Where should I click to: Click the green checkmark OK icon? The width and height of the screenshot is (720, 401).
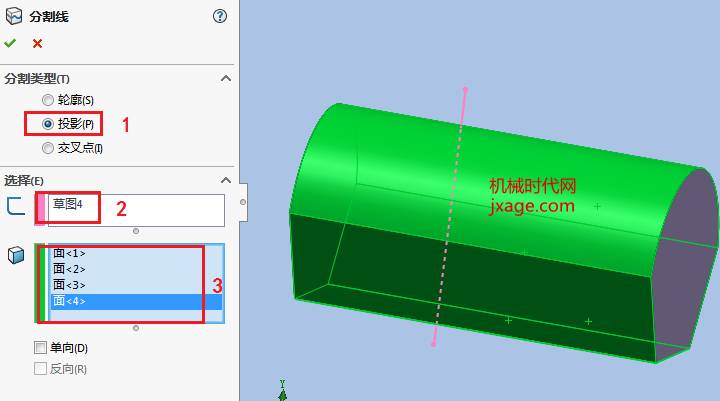point(10,43)
